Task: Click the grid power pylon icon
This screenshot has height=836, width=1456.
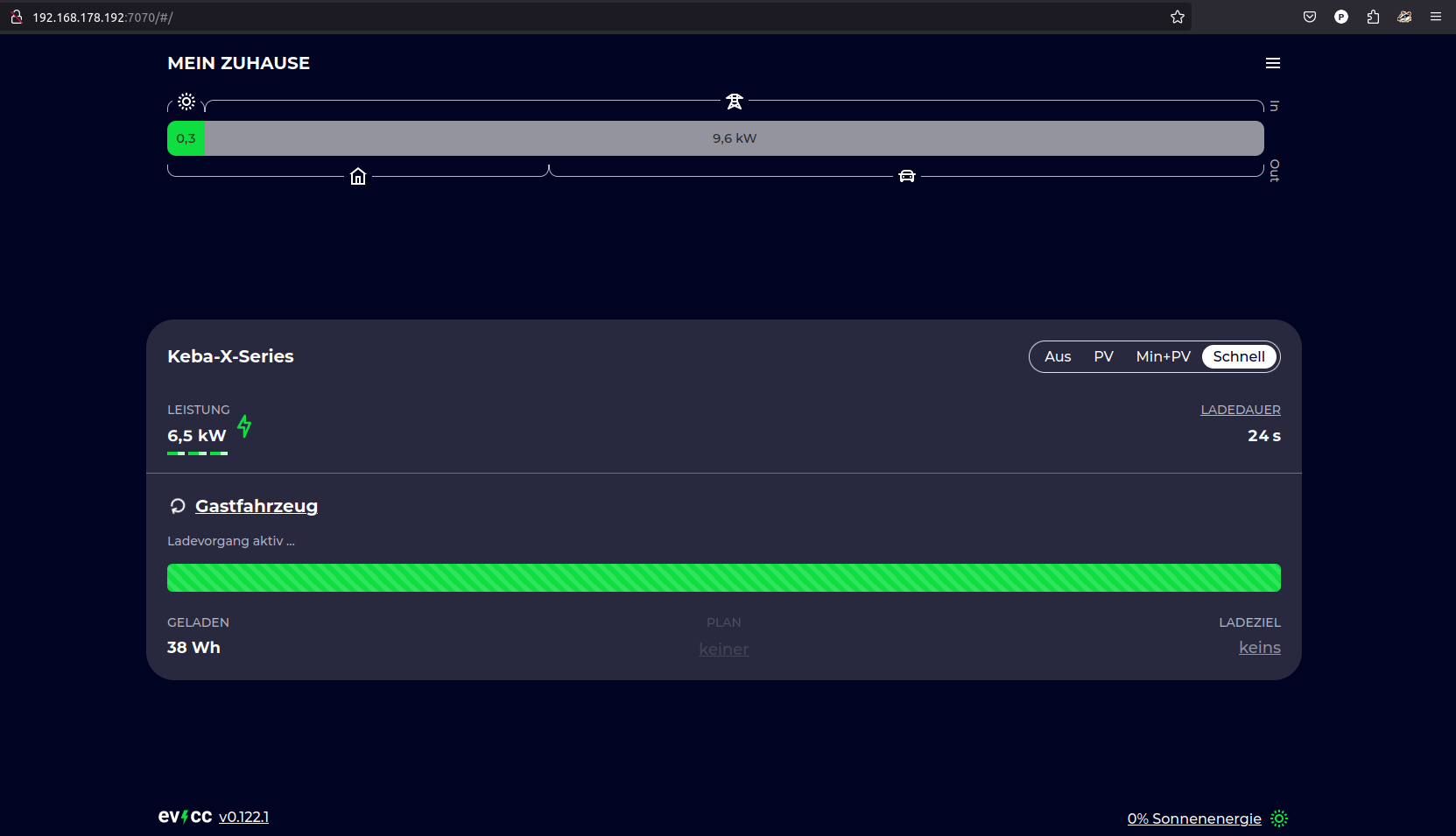Action: click(734, 102)
